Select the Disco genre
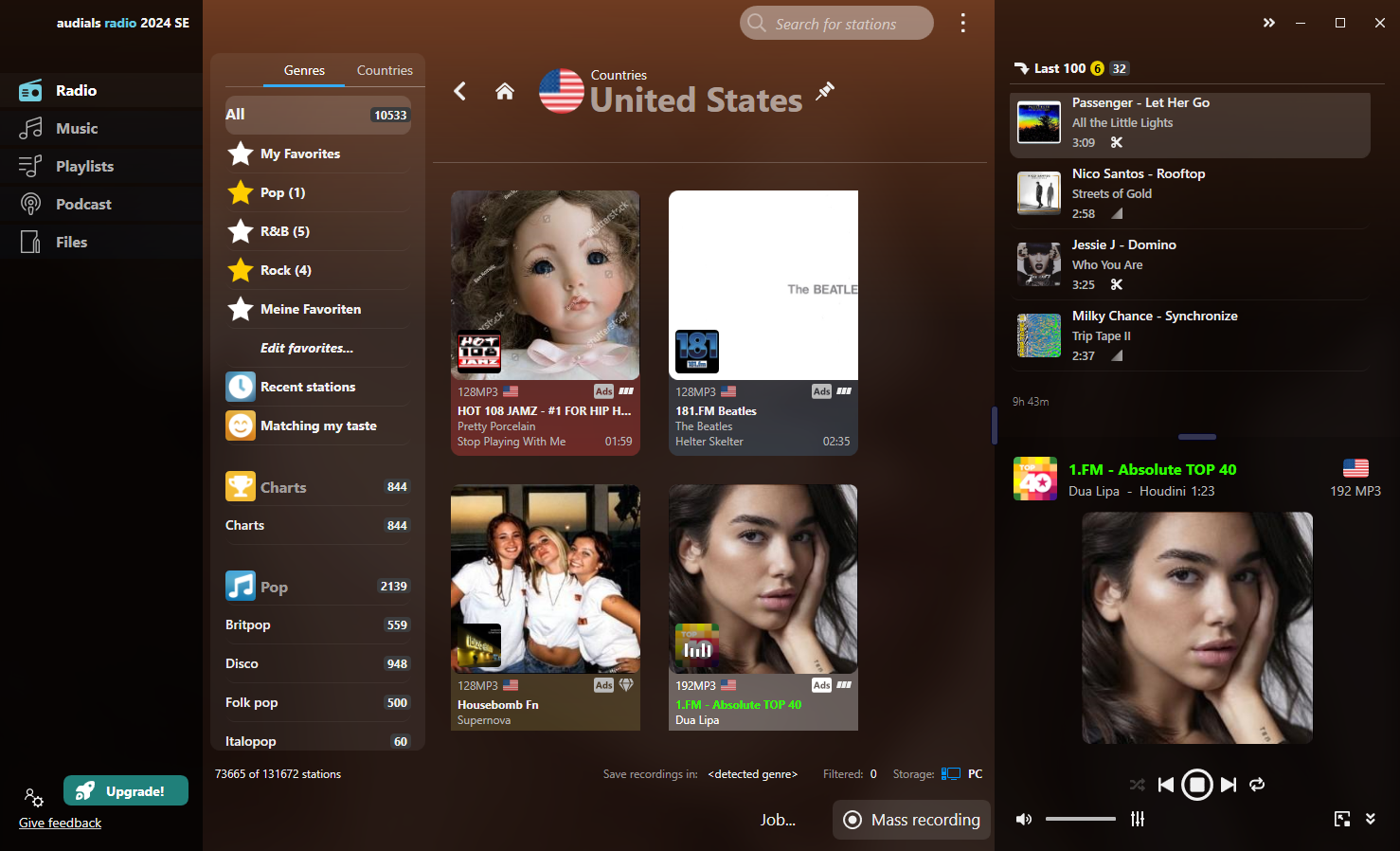Image resolution: width=1400 pixels, height=851 pixels. coord(317,663)
